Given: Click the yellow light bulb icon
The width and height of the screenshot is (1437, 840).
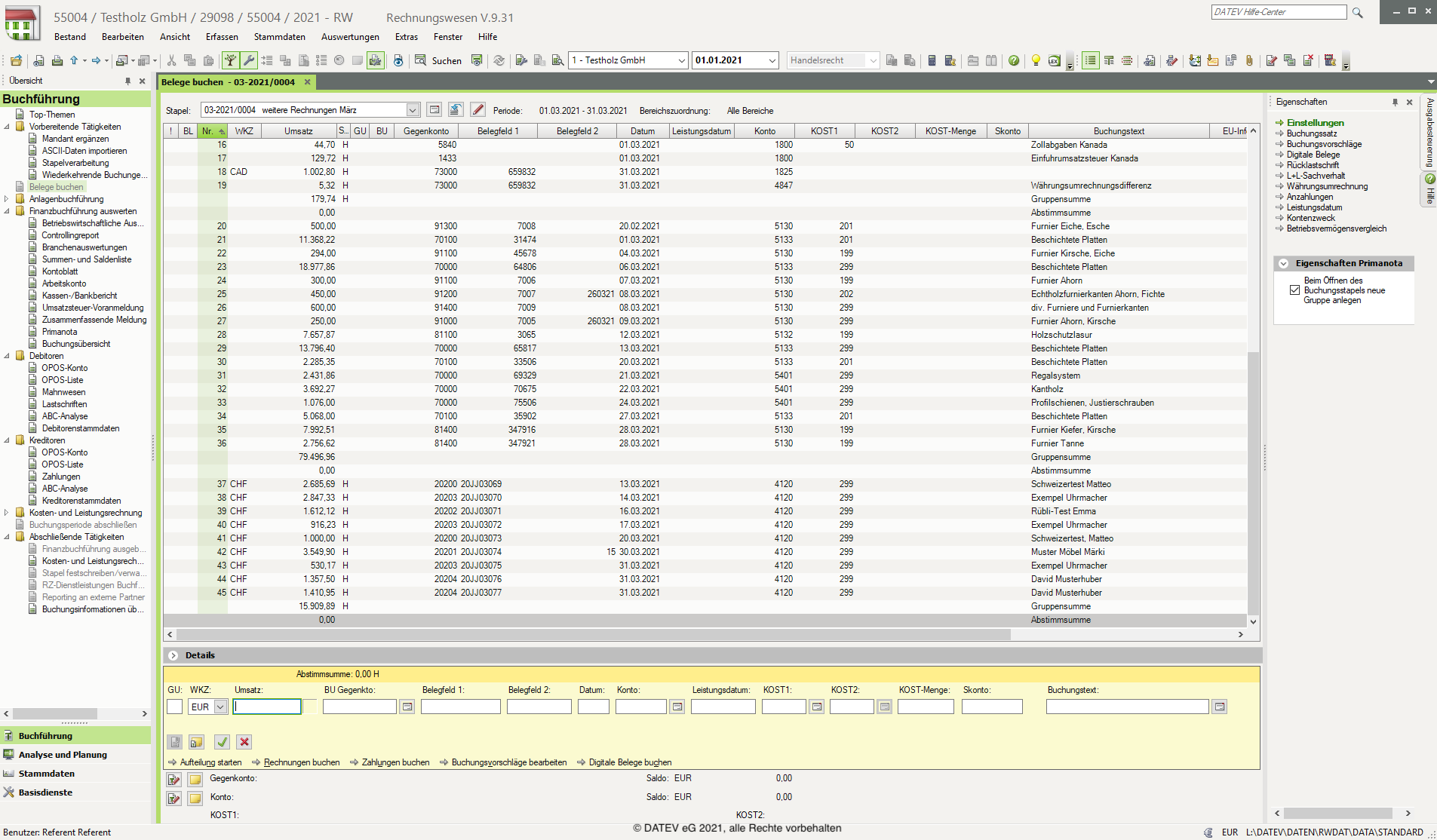Looking at the screenshot, I should tap(1036, 60).
